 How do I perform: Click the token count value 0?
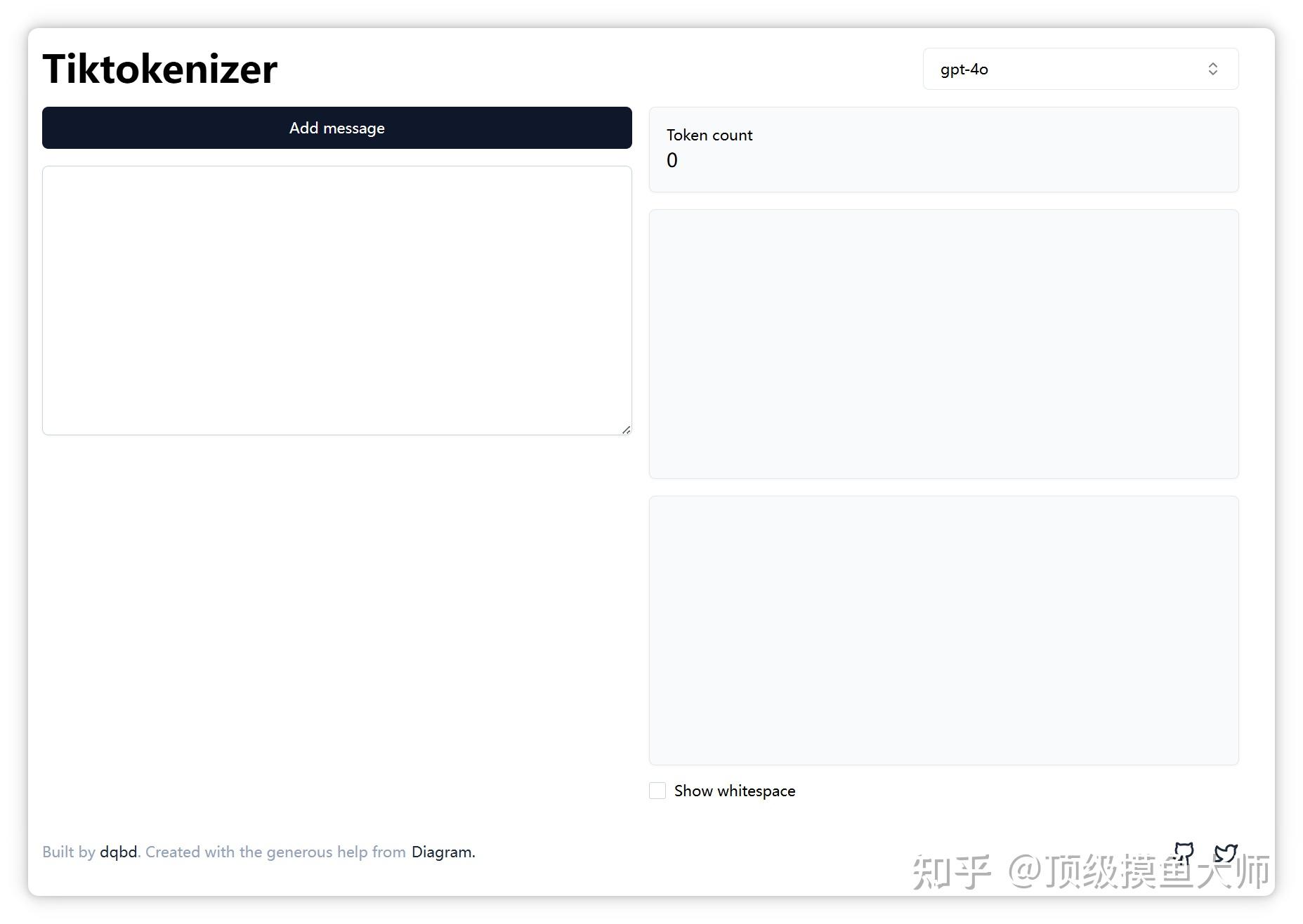(x=672, y=160)
